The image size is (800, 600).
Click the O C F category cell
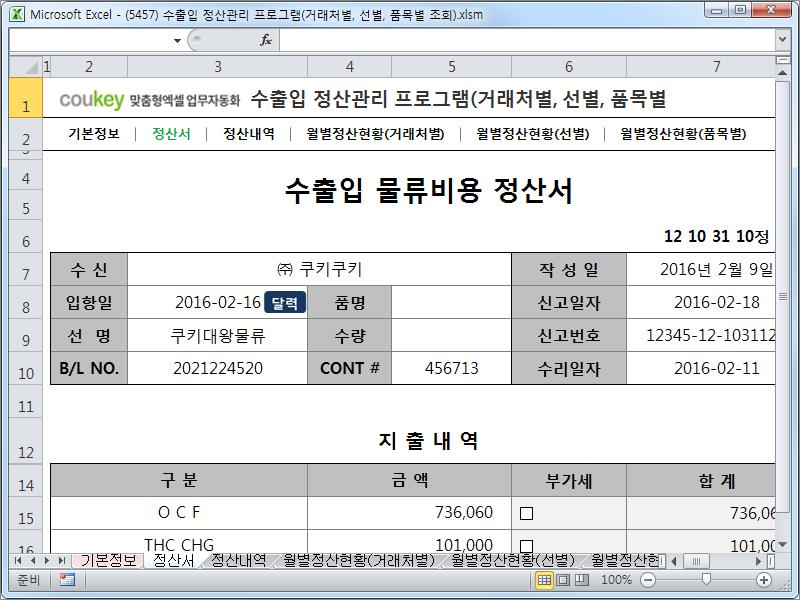(x=179, y=512)
